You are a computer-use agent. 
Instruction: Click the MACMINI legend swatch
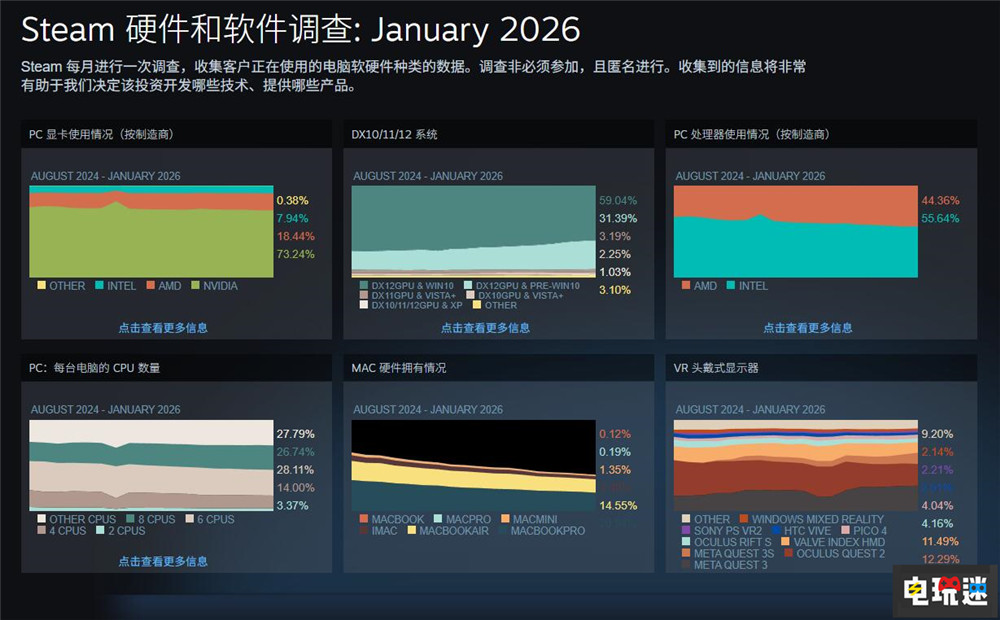tap(505, 519)
